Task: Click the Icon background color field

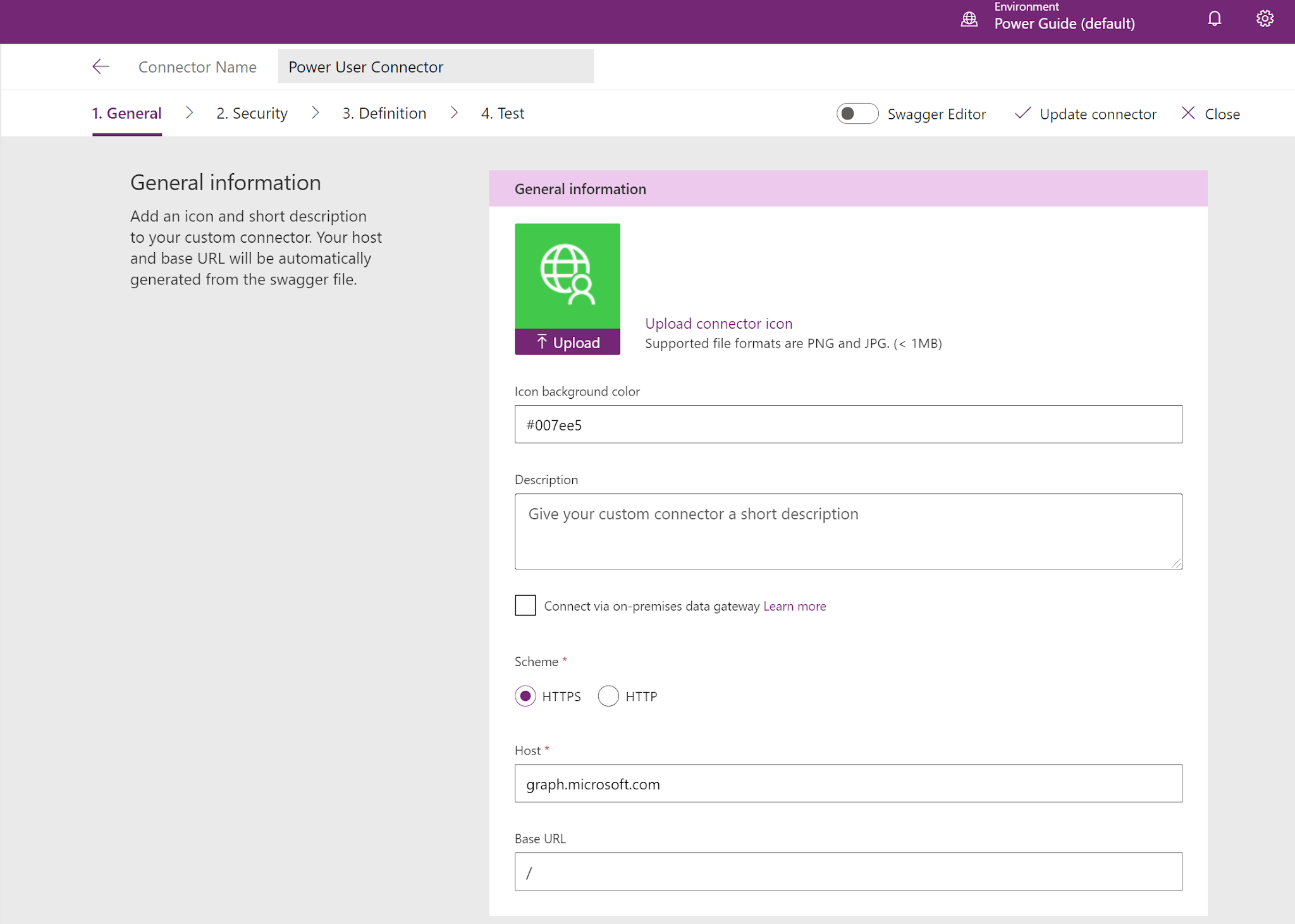Action: pyautogui.click(x=848, y=424)
